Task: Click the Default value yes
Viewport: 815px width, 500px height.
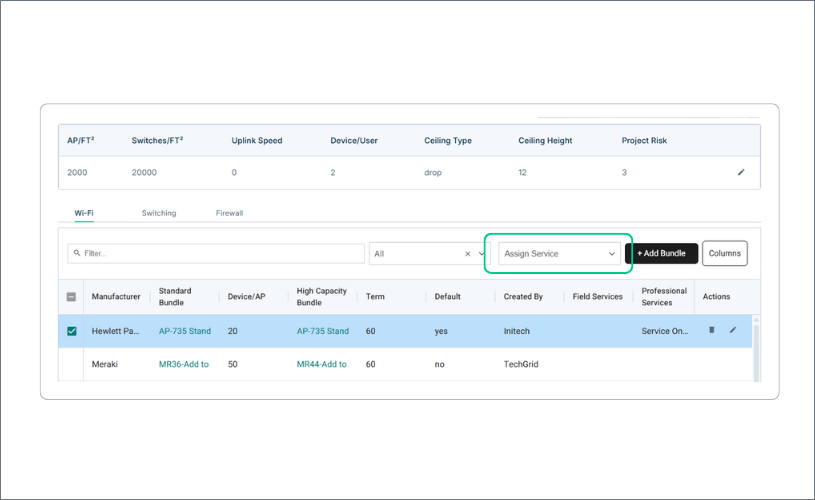Action: click(x=441, y=331)
